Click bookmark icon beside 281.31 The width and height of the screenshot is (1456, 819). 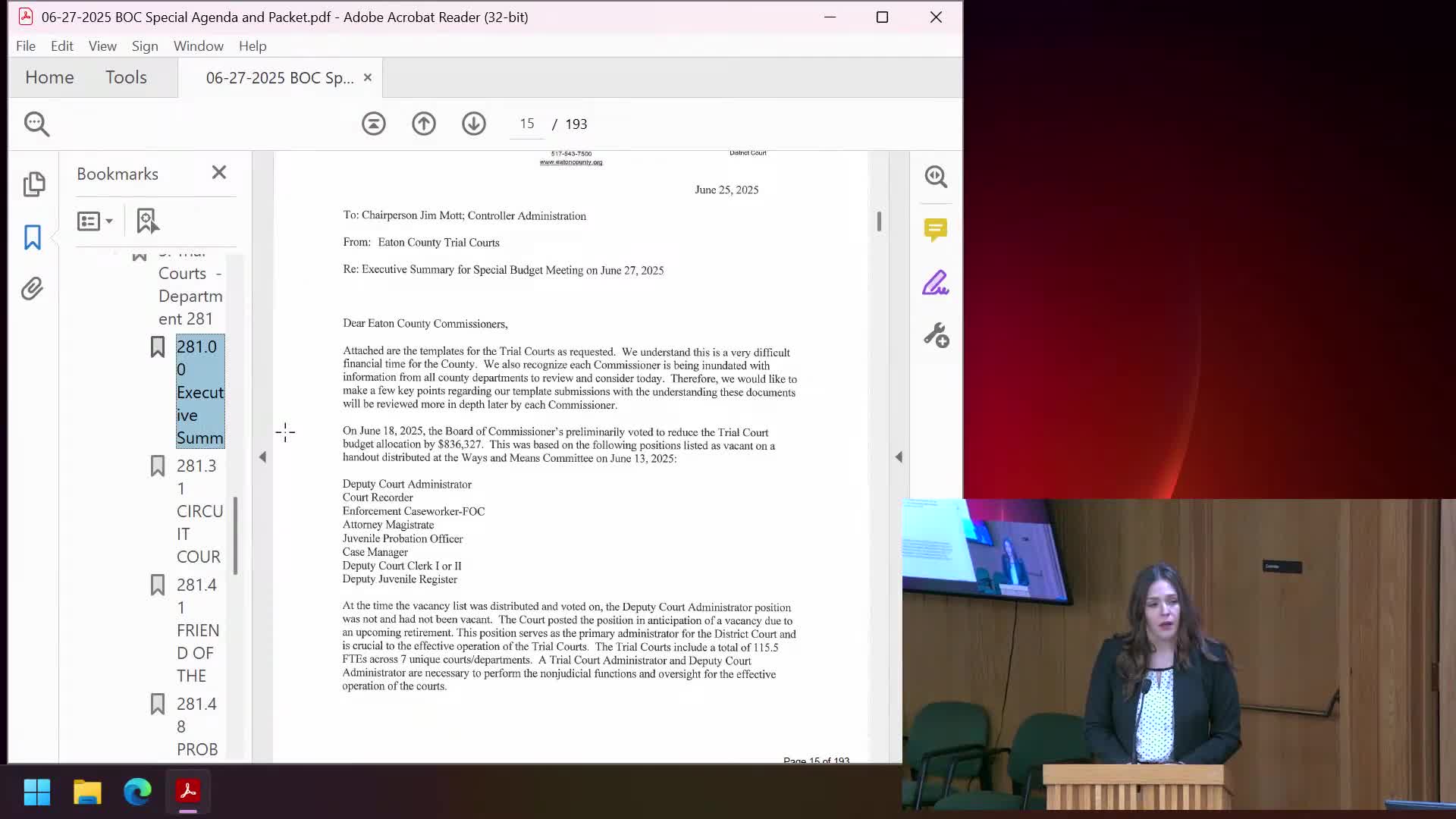157,466
